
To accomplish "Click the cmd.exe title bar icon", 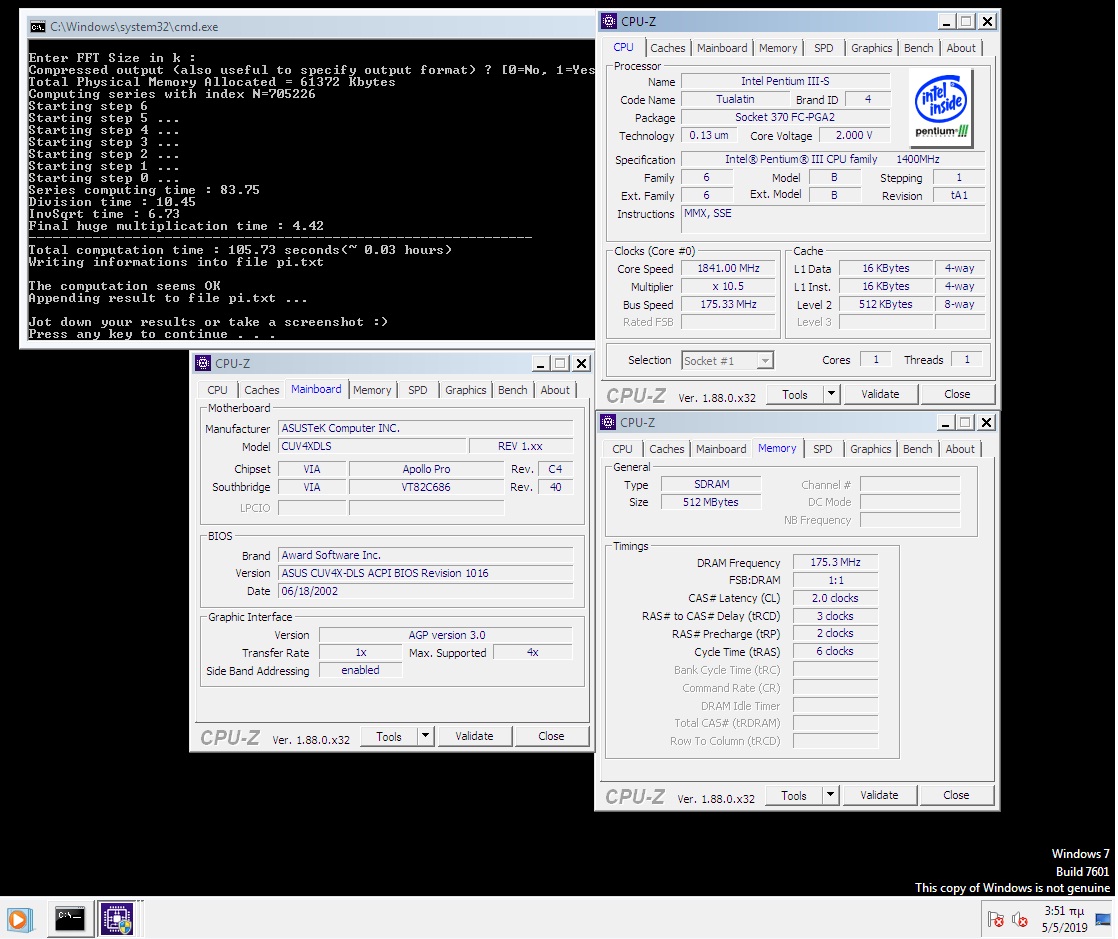I will click(38, 27).
